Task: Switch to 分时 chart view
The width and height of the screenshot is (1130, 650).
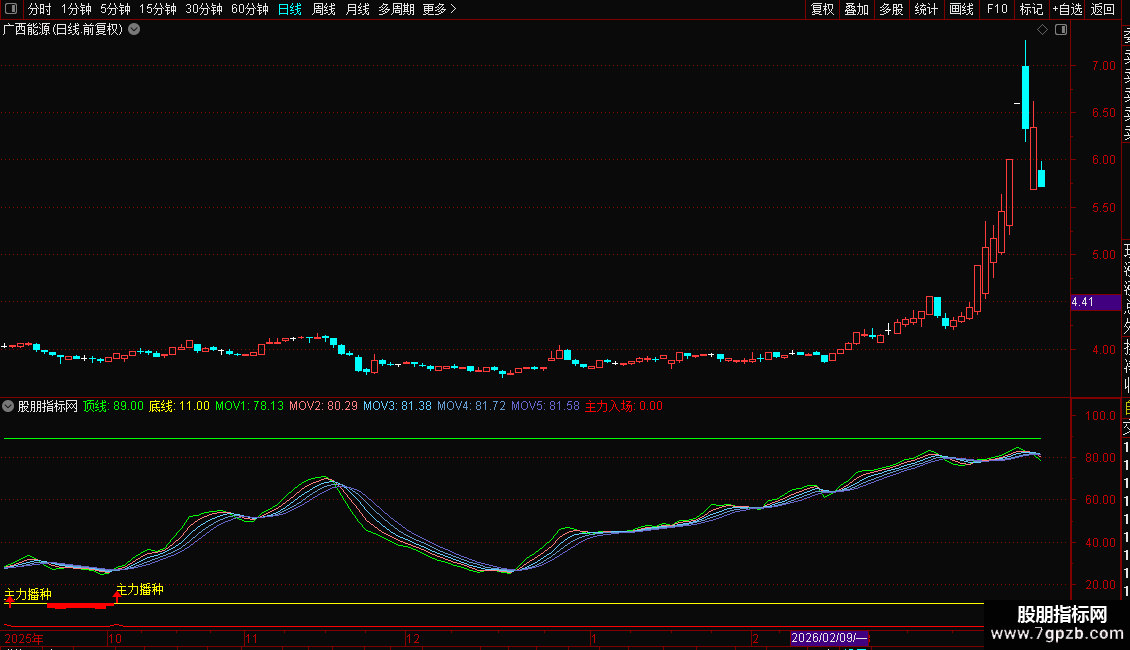Action: 39,9
